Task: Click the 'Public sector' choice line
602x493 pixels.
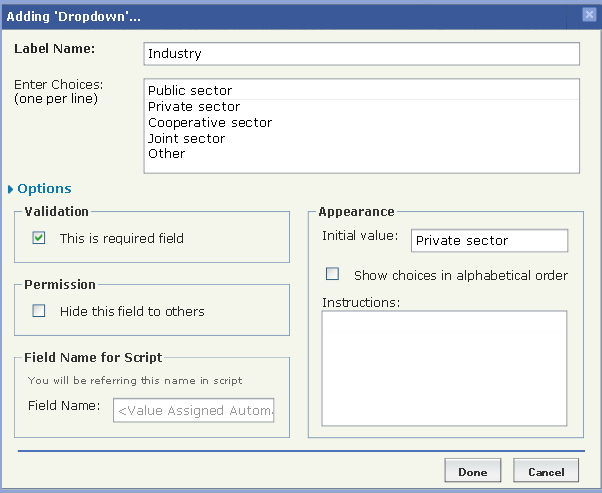Action: pyautogui.click(x=190, y=91)
